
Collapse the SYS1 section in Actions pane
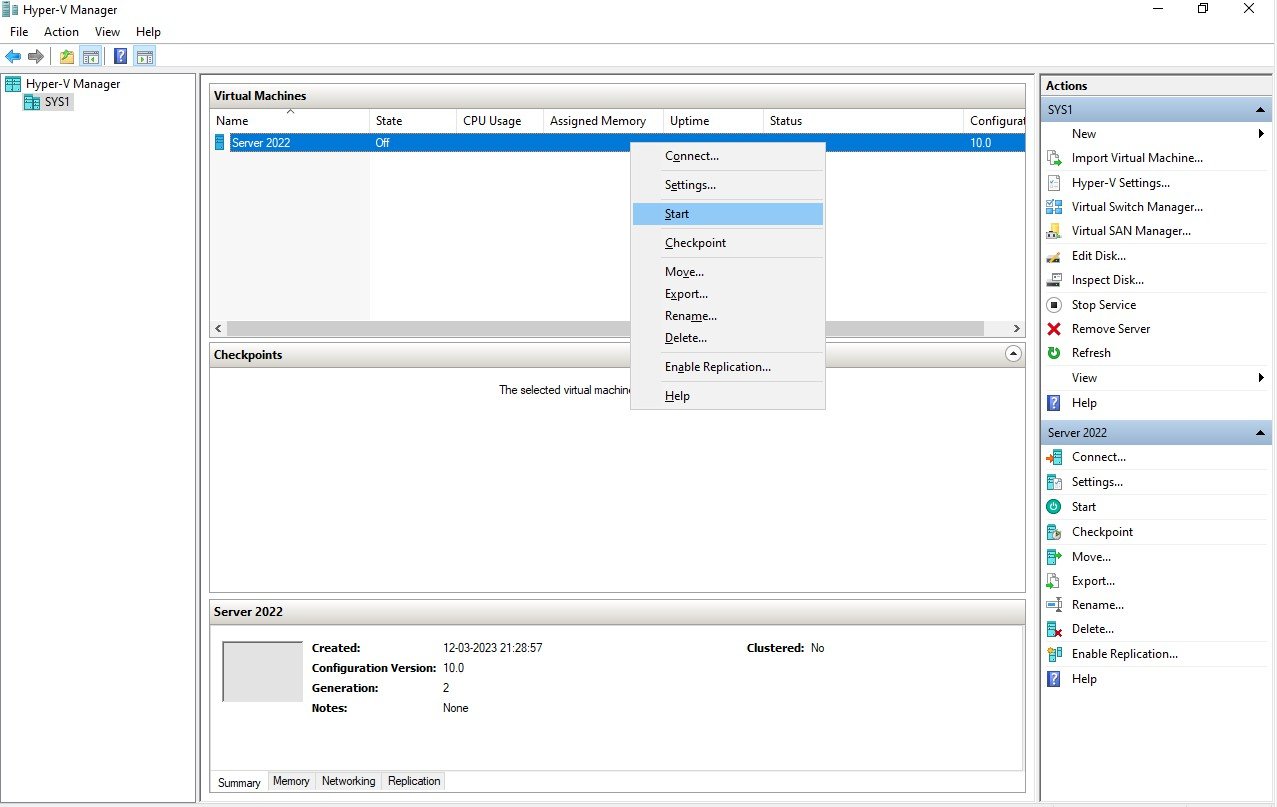pos(1260,109)
